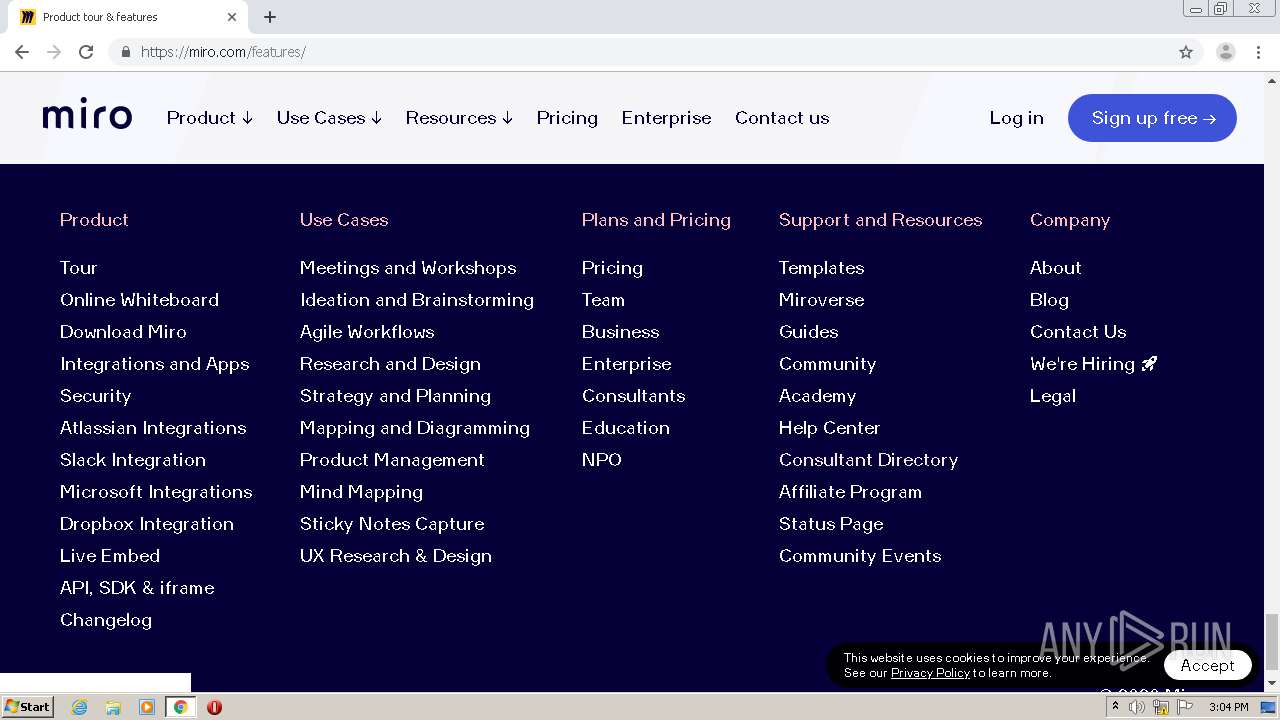Open media player from taskbar
Screen dimensions: 1280x720
pos(147,707)
